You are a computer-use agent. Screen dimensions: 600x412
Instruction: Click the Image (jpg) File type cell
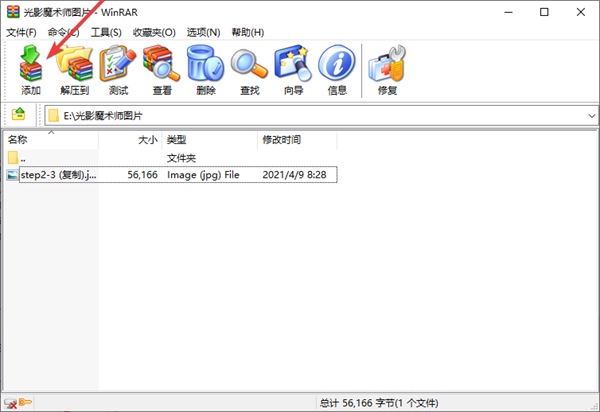[x=203, y=175]
